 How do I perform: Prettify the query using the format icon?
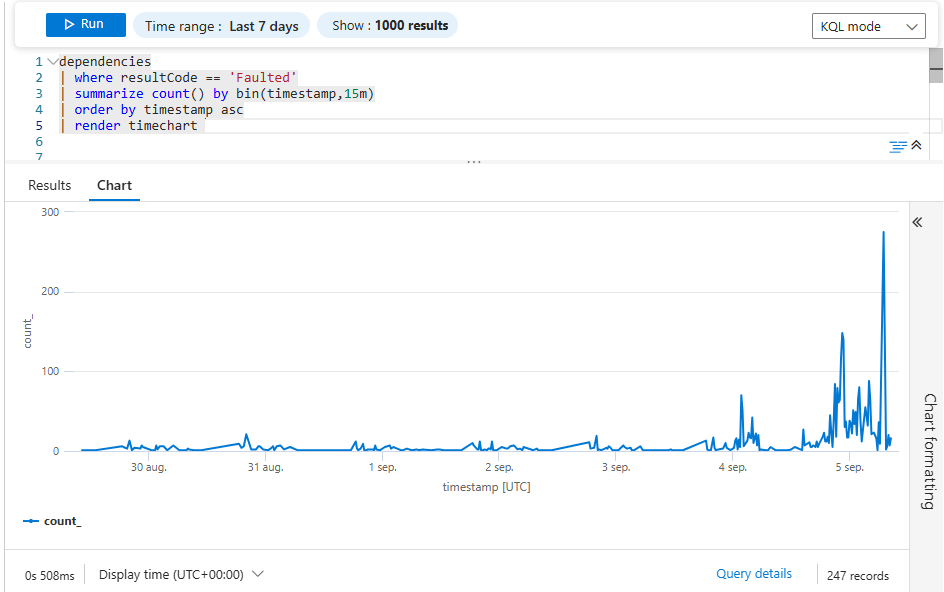pyautogui.click(x=897, y=146)
